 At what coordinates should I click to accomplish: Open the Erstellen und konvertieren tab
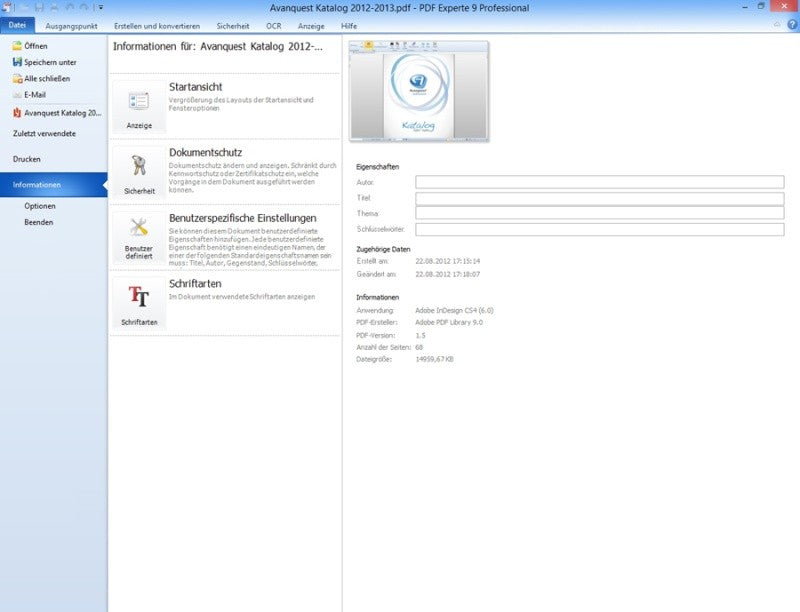(157, 26)
